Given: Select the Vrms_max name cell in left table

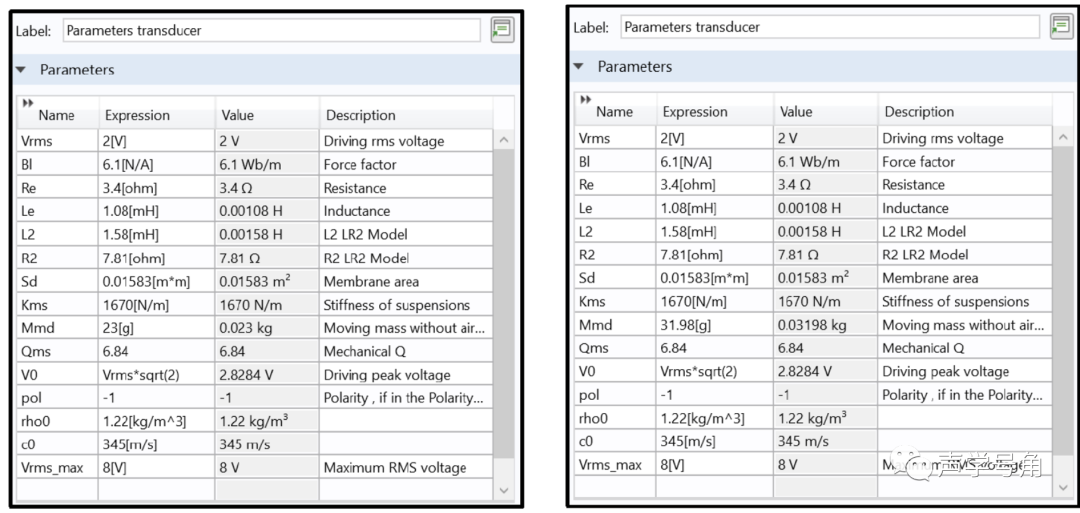Looking at the screenshot, I should [x=56, y=467].
